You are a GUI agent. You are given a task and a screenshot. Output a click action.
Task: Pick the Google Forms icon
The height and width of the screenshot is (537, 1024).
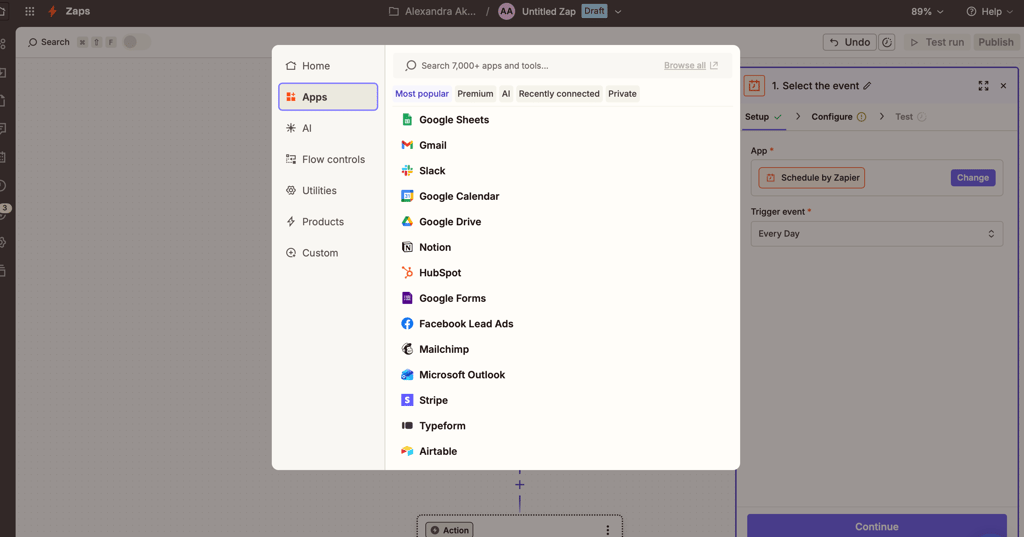point(407,298)
